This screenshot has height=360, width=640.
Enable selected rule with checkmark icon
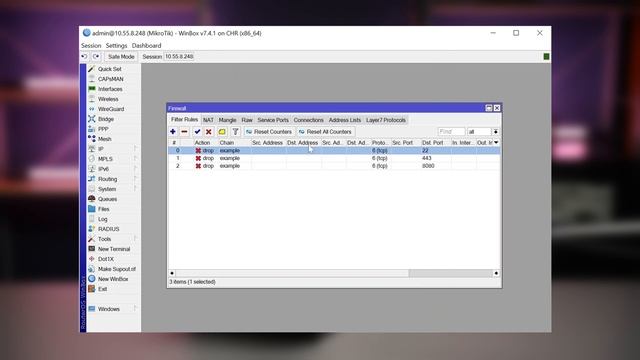tap(197, 132)
